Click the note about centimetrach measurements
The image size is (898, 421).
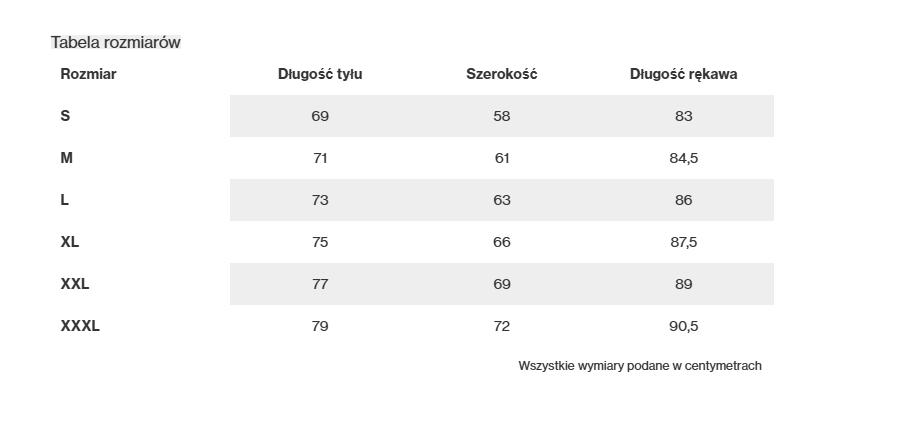640,366
